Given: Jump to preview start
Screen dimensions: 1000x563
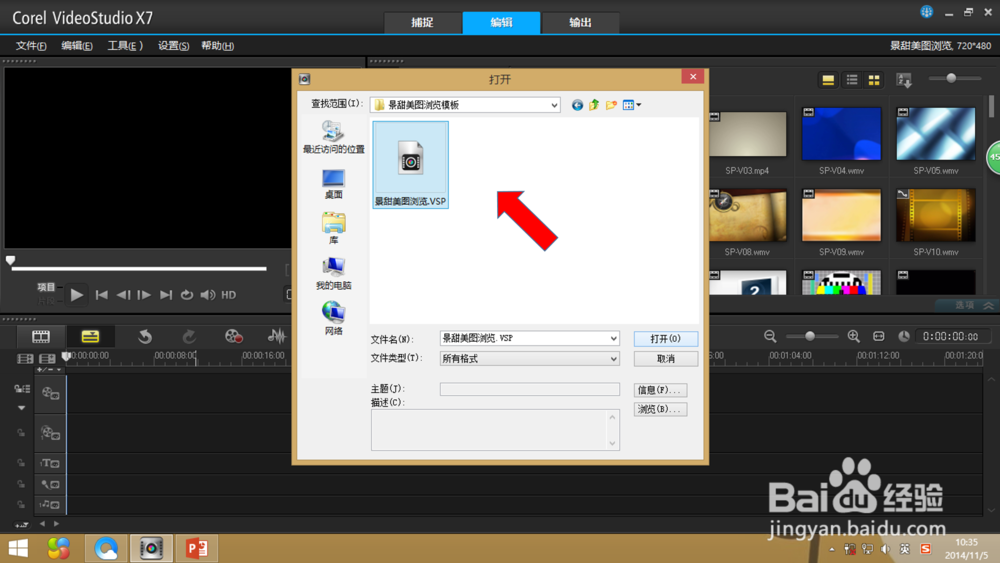Looking at the screenshot, I should click(101, 295).
